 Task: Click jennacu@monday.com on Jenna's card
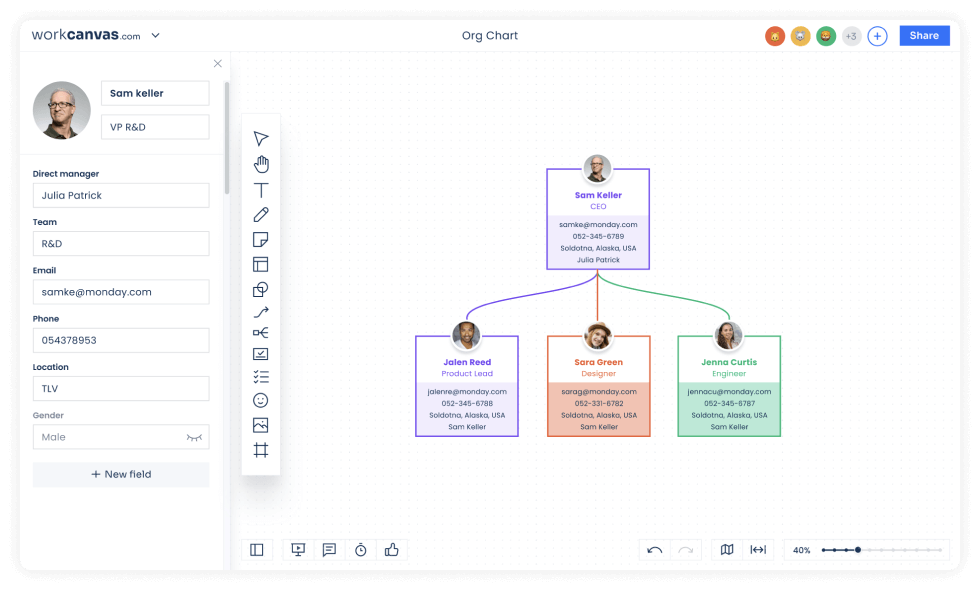point(729,392)
